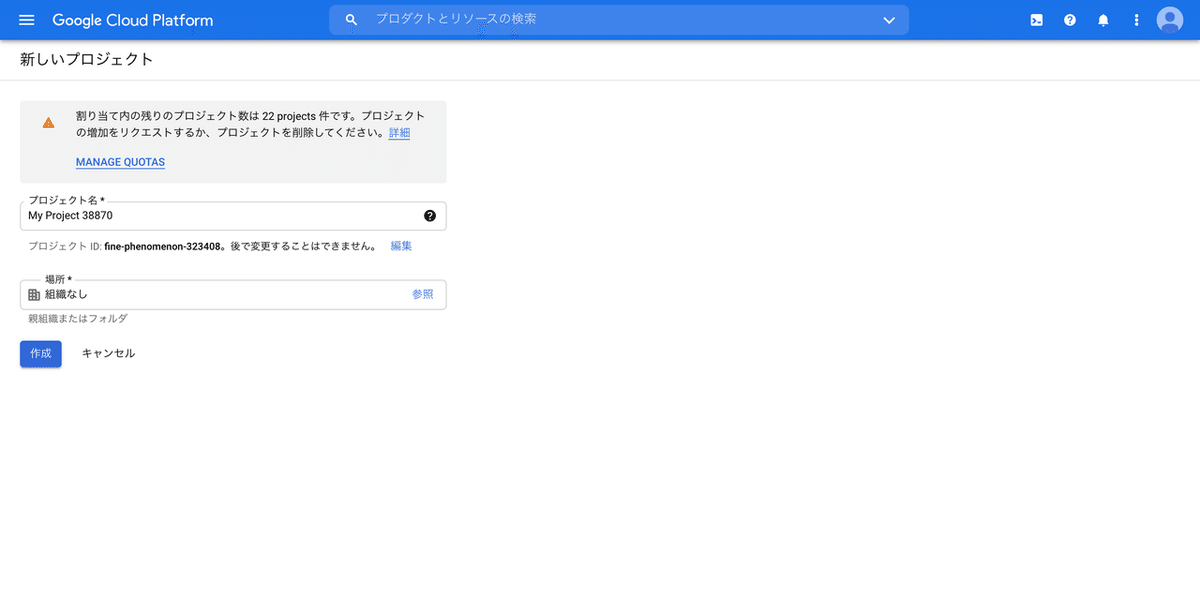The height and width of the screenshot is (613, 1200).
Task: Click the project name help question mark
Action: [429, 215]
